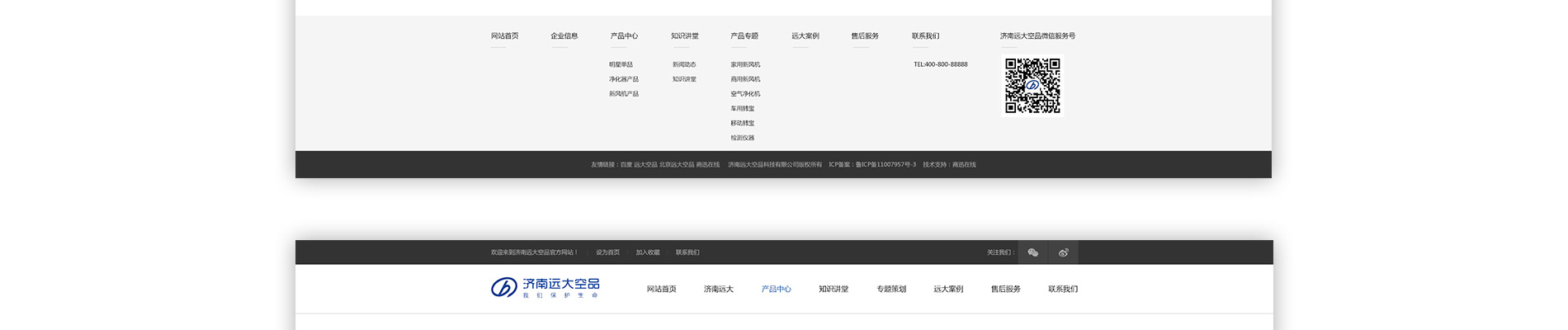1568x330 pixels.
Task: Open 家用新风机 footer sublink
Action: pos(745,64)
